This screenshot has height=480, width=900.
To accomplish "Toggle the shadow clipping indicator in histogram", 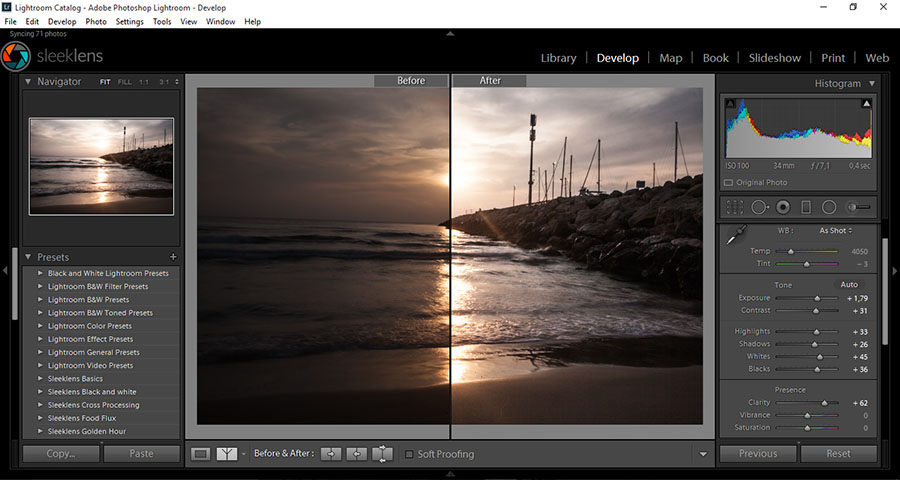I will [x=729, y=103].
